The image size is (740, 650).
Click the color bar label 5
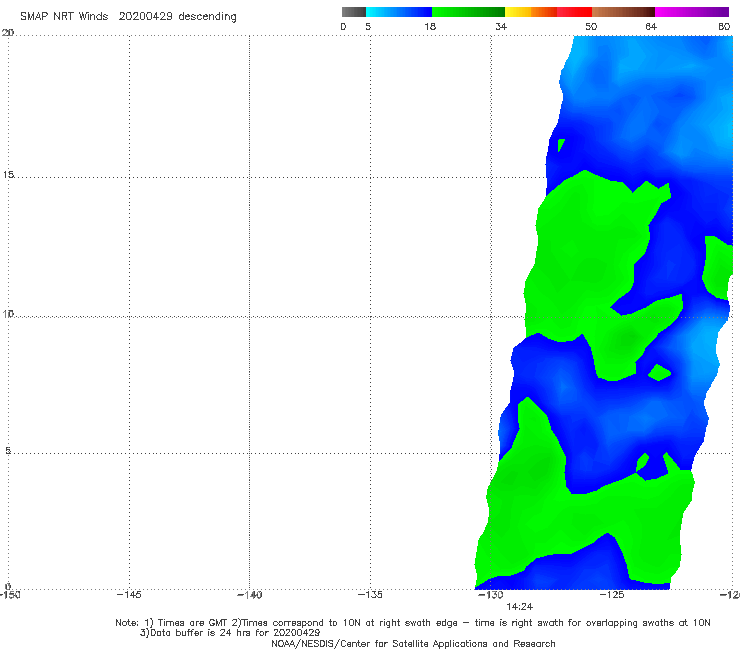point(368,27)
